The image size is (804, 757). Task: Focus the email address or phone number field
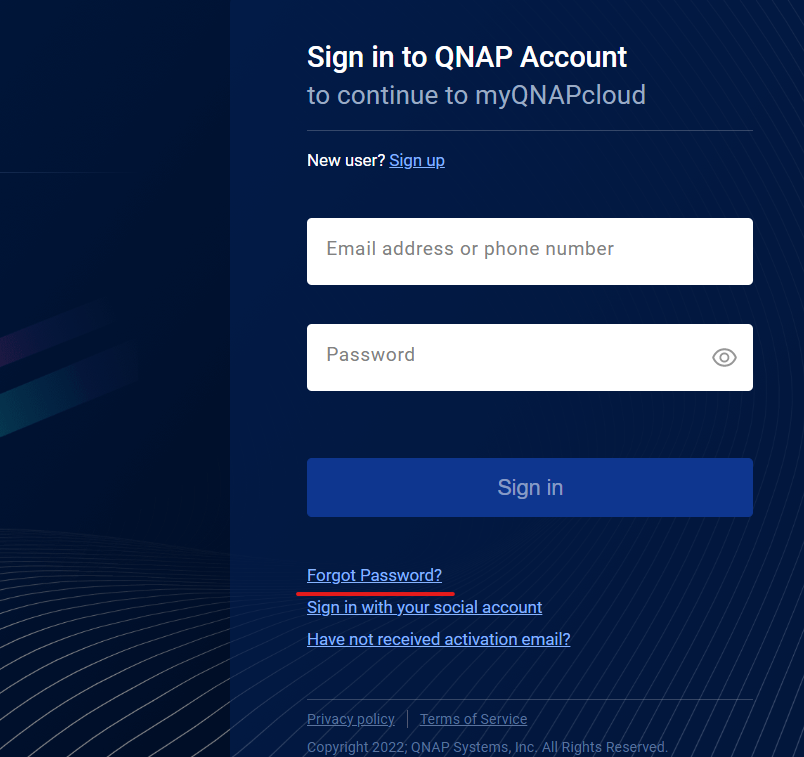(x=529, y=251)
